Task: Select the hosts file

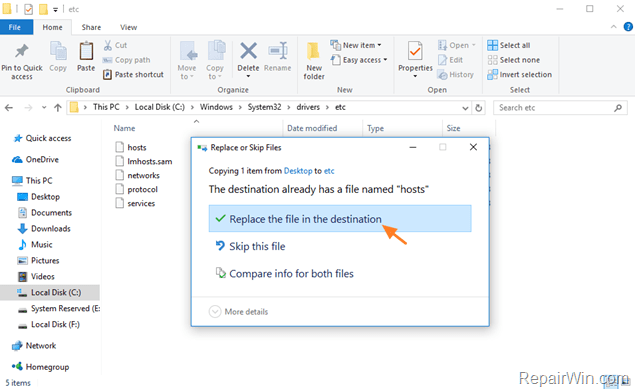Action: tap(131, 147)
